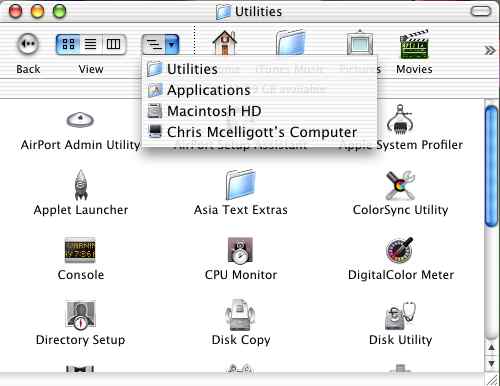Show more toolbar items chevron
Viewport: 500px width, 386px height.
pyautogui.click(x=490, y=51)
